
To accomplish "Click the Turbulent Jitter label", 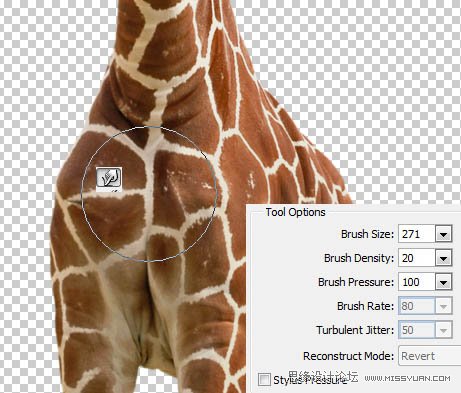I will coord(355,330).
